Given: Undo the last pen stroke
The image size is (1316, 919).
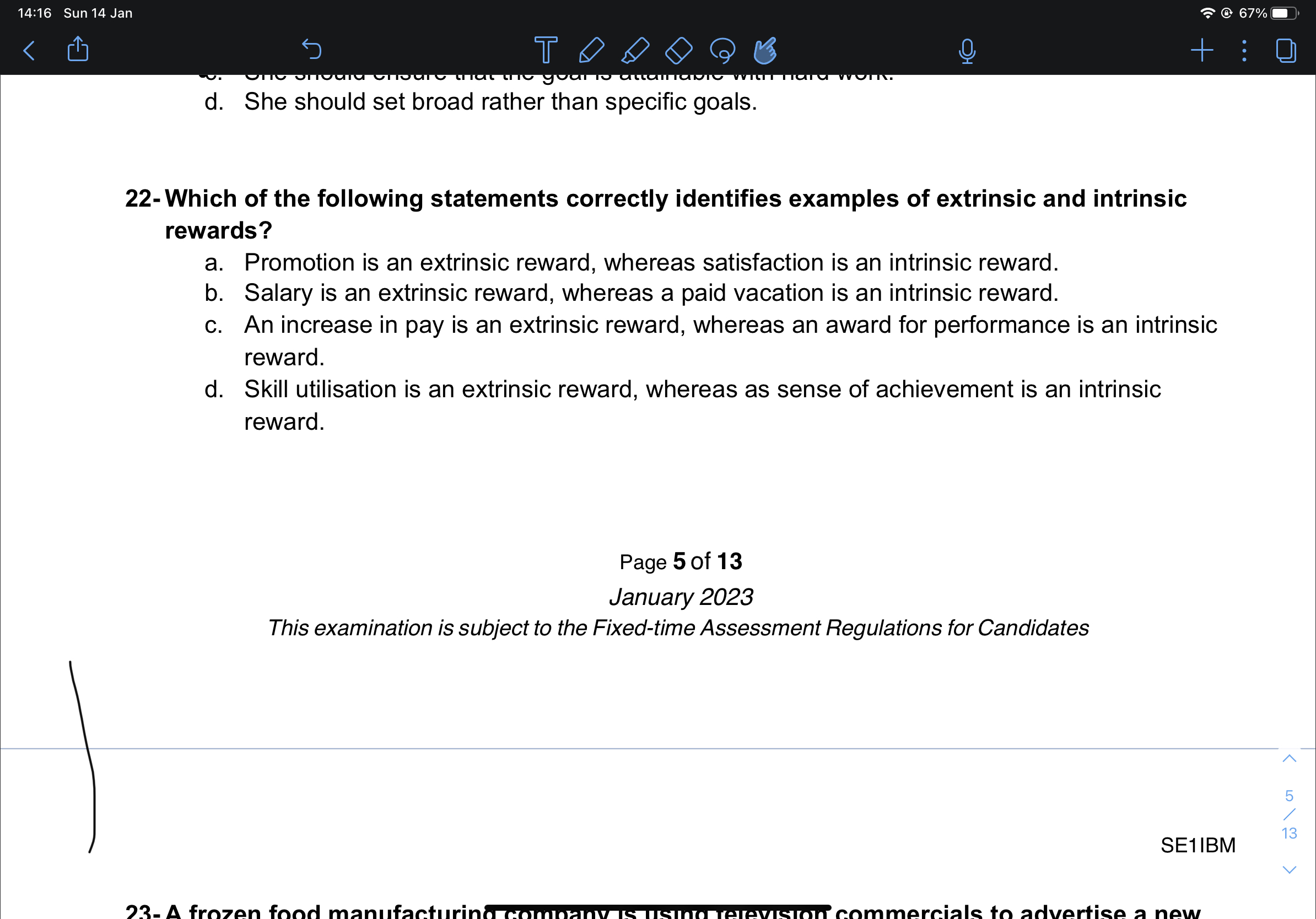Looking at the screenshot, I should tap(312, 50).
